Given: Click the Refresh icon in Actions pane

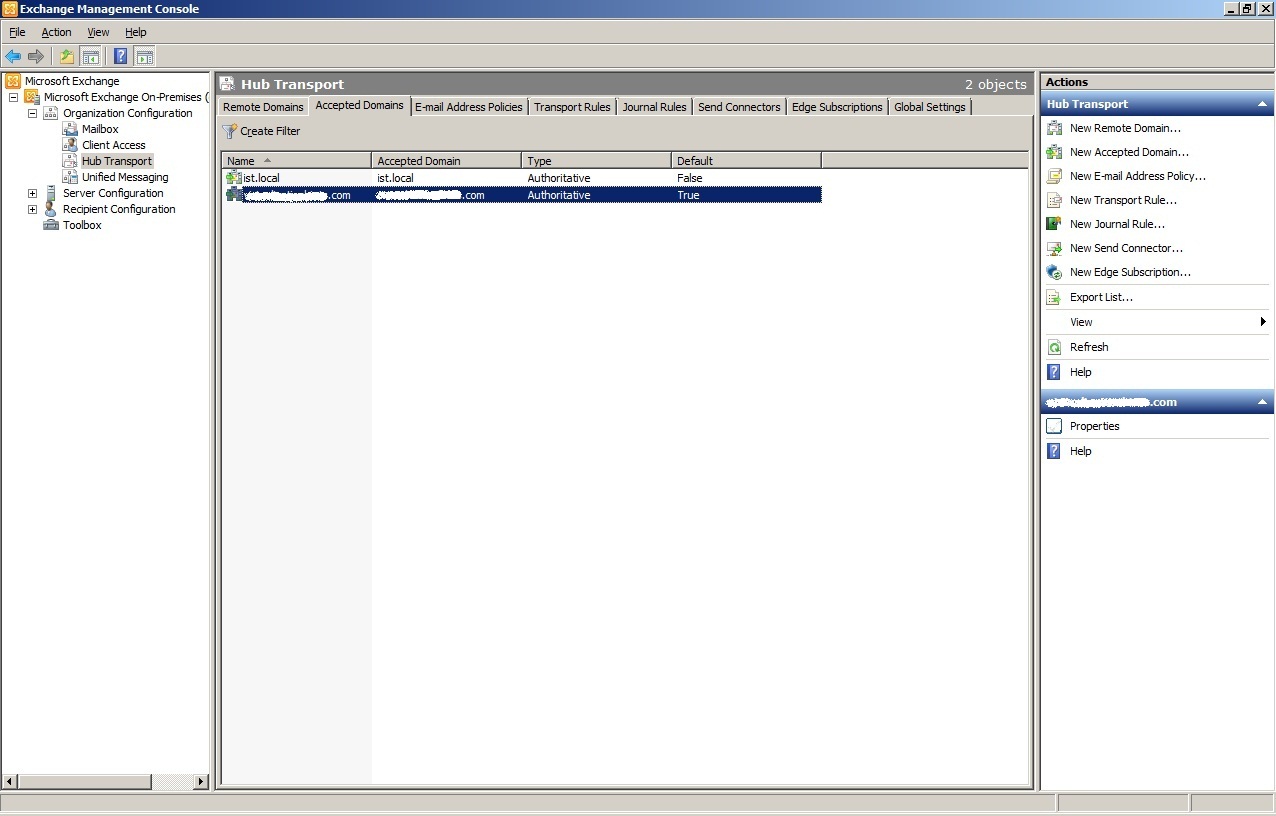Looking at the screenshot, I should pos(1054,347).
